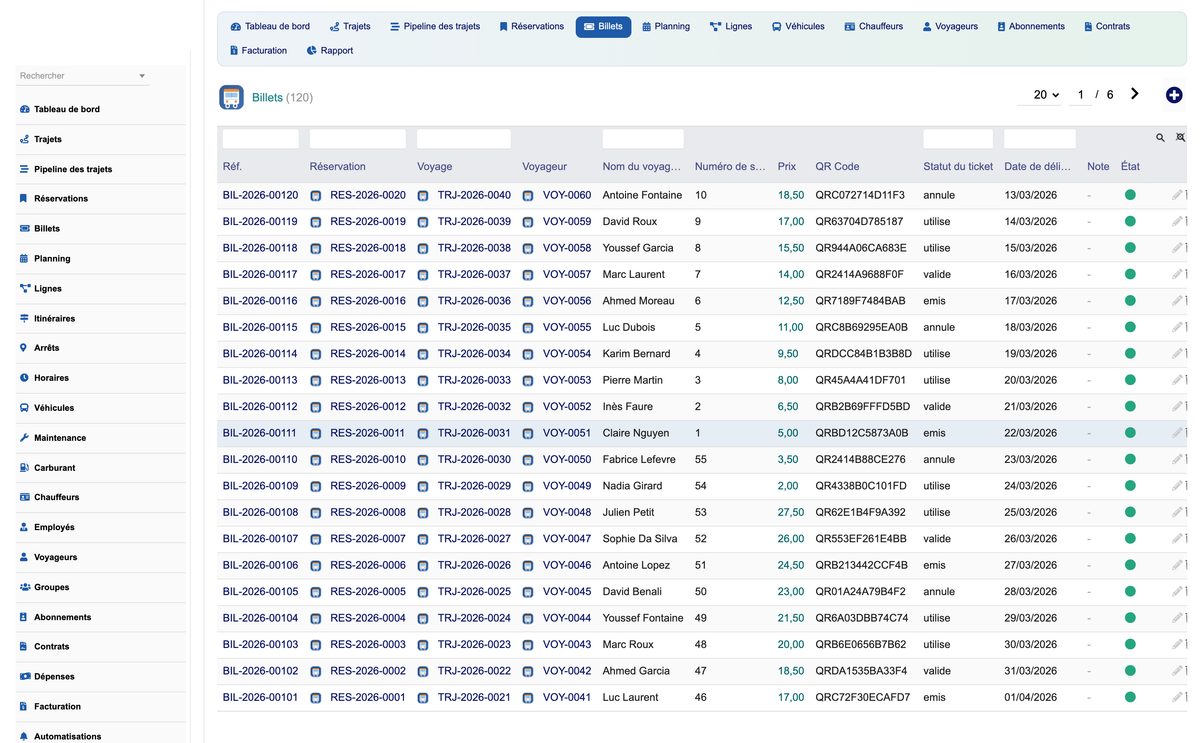Click the magnifier search filter icon in table header
The height and width of the screenshot is (743, 1200).
click(x=1161, y=138)
